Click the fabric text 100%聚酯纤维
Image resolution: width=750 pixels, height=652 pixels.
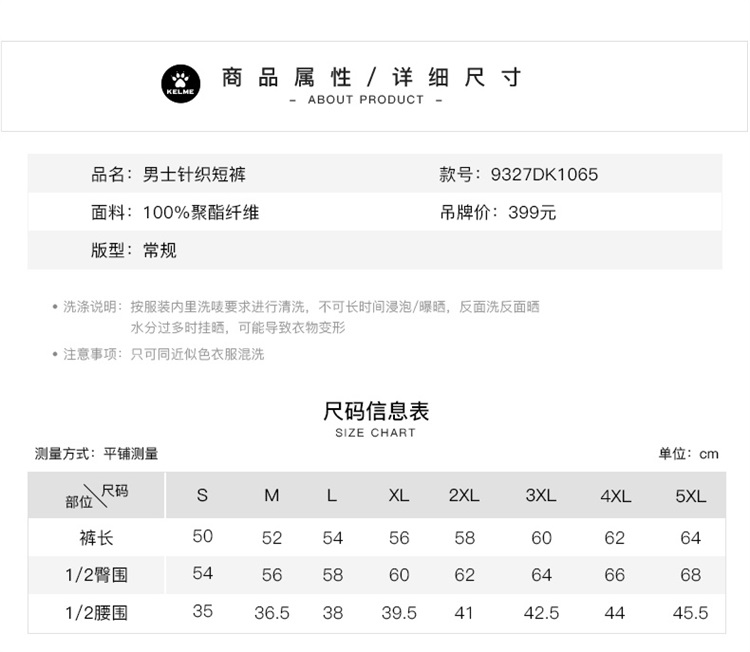(x=201, y=212)
